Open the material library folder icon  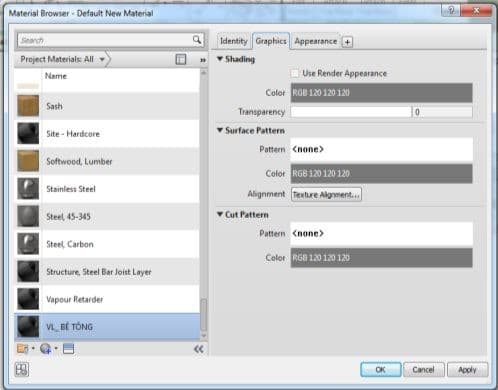pyautogui.click(x=23, y=349)
